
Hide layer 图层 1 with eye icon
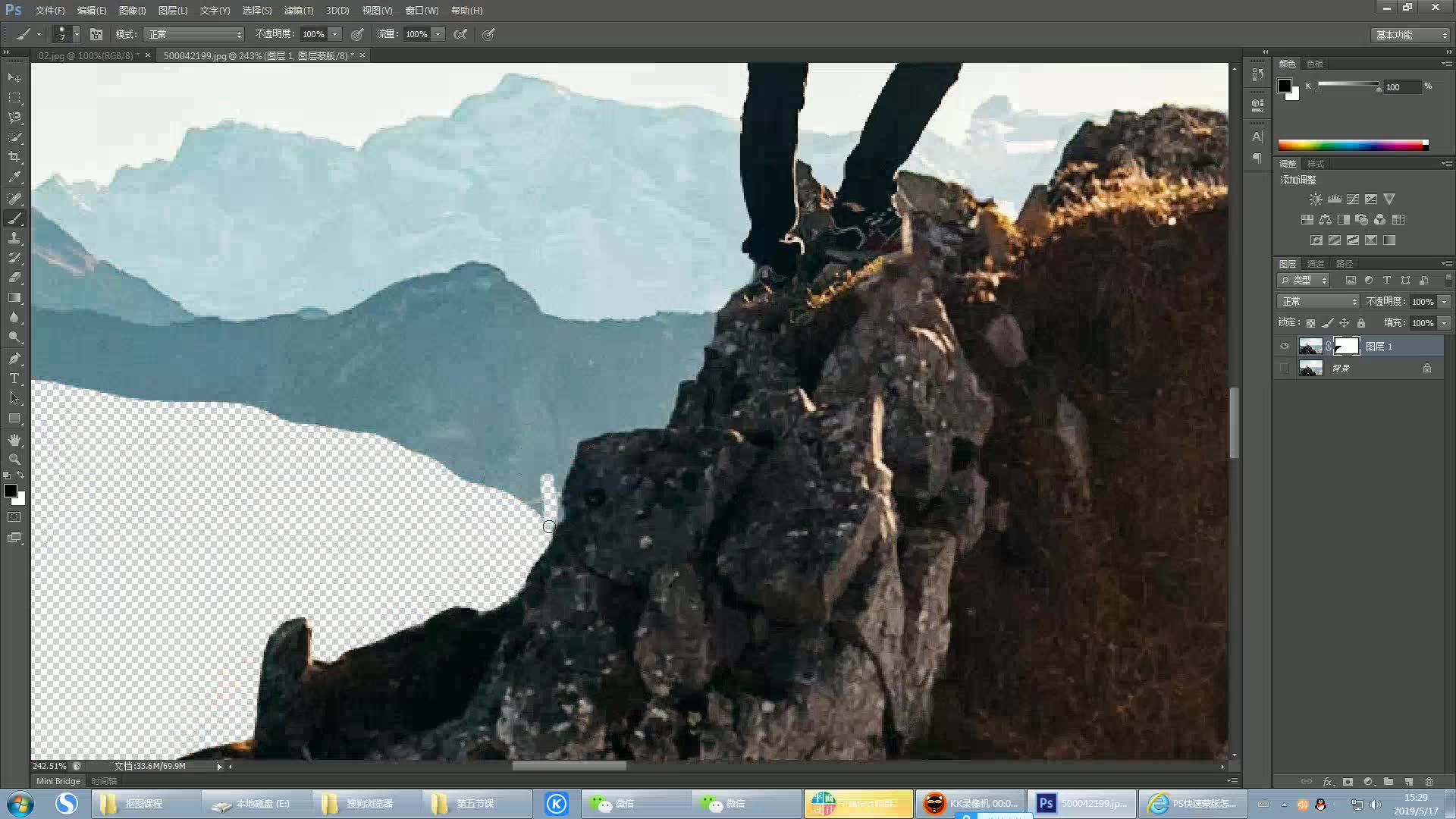pyautogui.click(x=1285, y=347)
